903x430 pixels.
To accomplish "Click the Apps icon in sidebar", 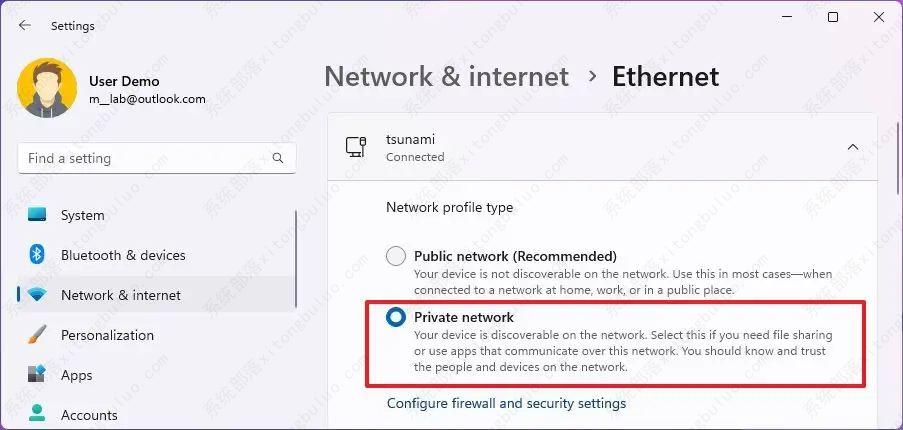I will click(x=37, y=375).
